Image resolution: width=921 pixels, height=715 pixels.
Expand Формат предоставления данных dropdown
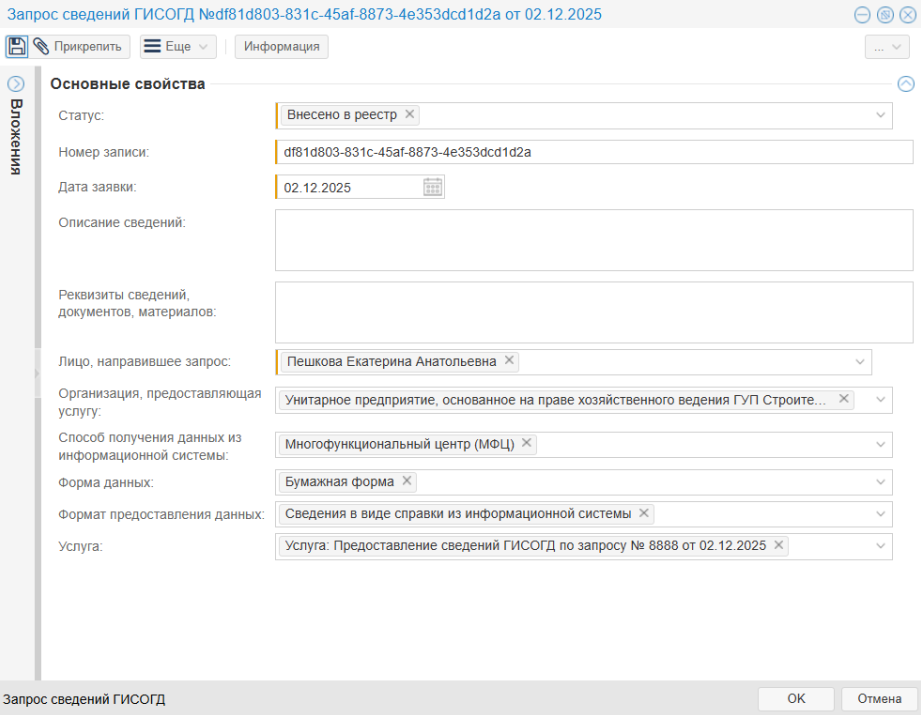coord(881,514)
